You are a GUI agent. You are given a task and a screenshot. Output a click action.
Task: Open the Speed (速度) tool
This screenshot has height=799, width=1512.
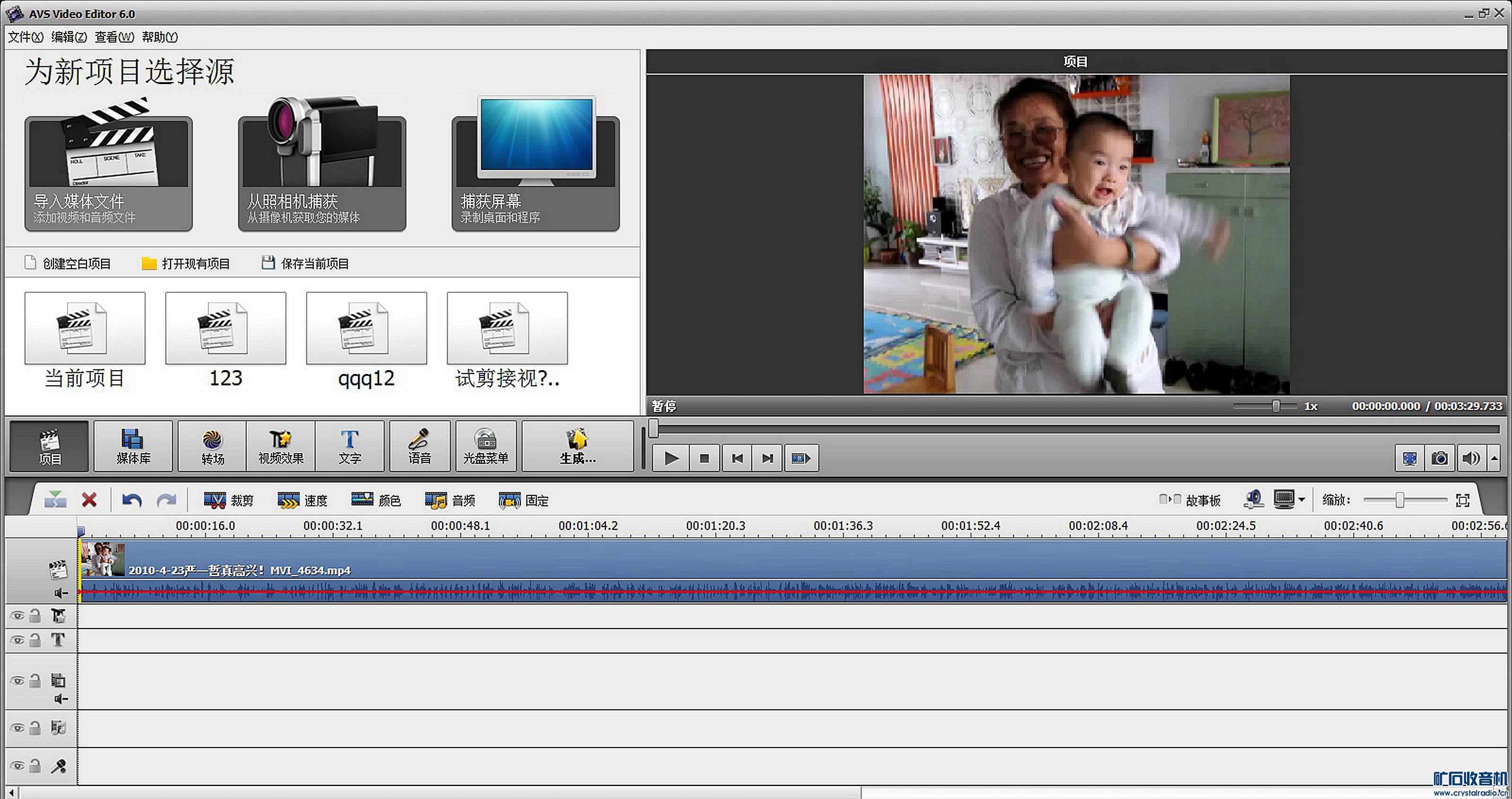[x=302, y=500]
